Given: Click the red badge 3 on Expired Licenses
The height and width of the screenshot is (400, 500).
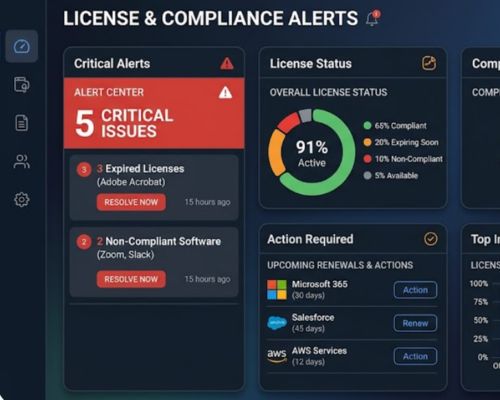Looking at the screenshot, I should point(84,169).
